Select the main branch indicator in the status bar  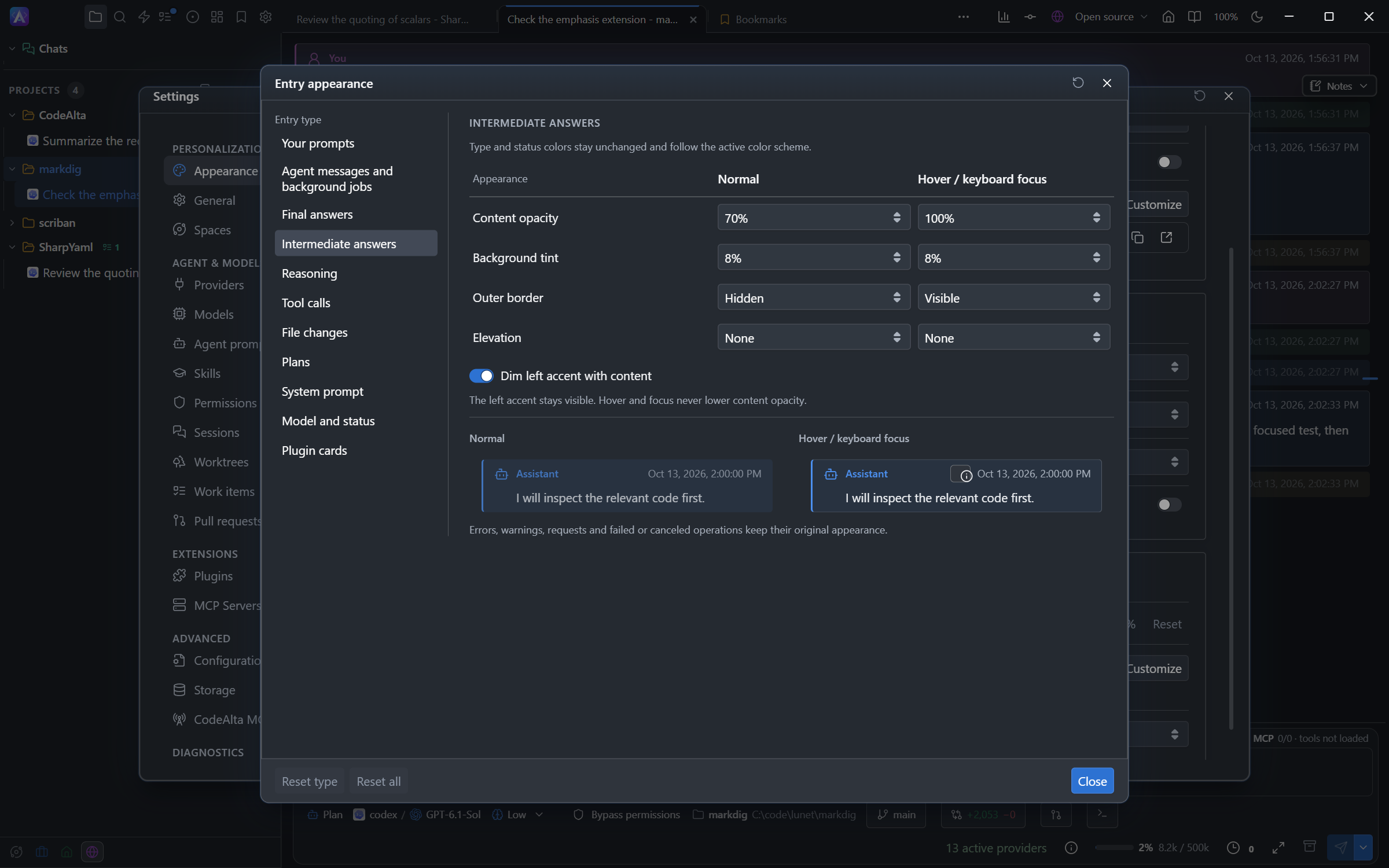click(896, 815)
